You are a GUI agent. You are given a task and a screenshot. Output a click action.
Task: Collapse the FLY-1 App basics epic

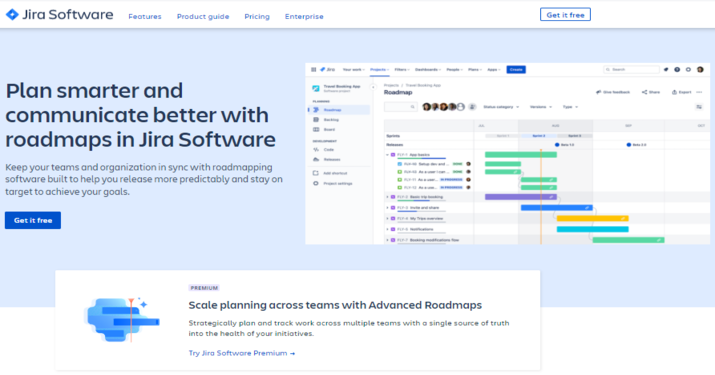pyautogui.click(x=388, y=155)
